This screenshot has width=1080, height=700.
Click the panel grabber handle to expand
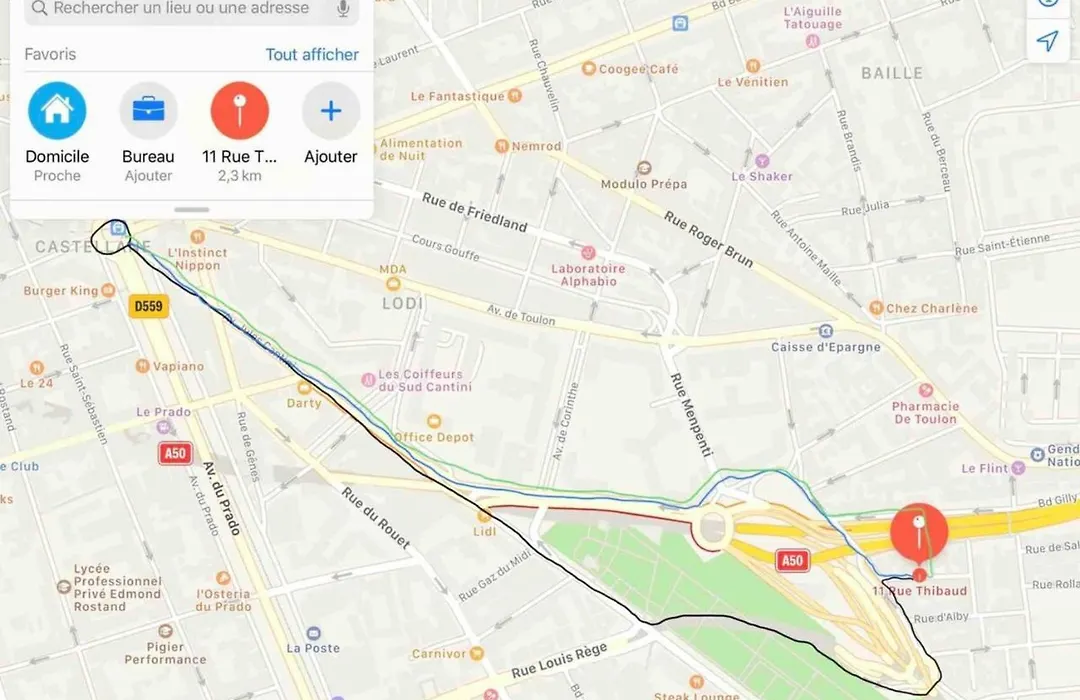coord(191,209)
